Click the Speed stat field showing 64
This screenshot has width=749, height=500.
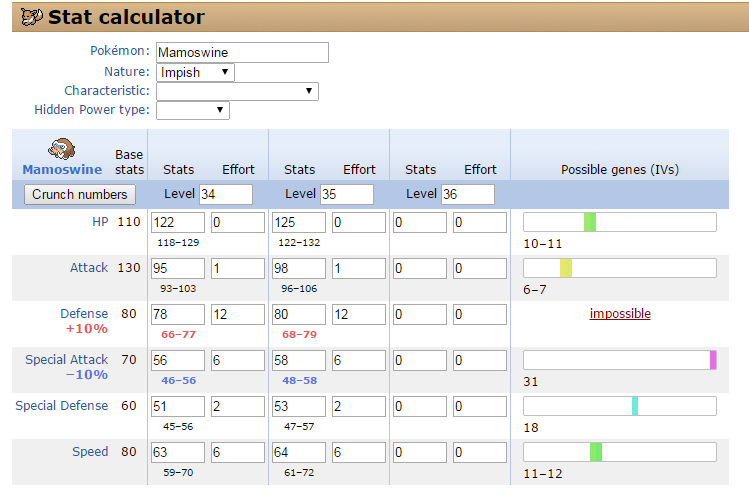coord(299,452)
